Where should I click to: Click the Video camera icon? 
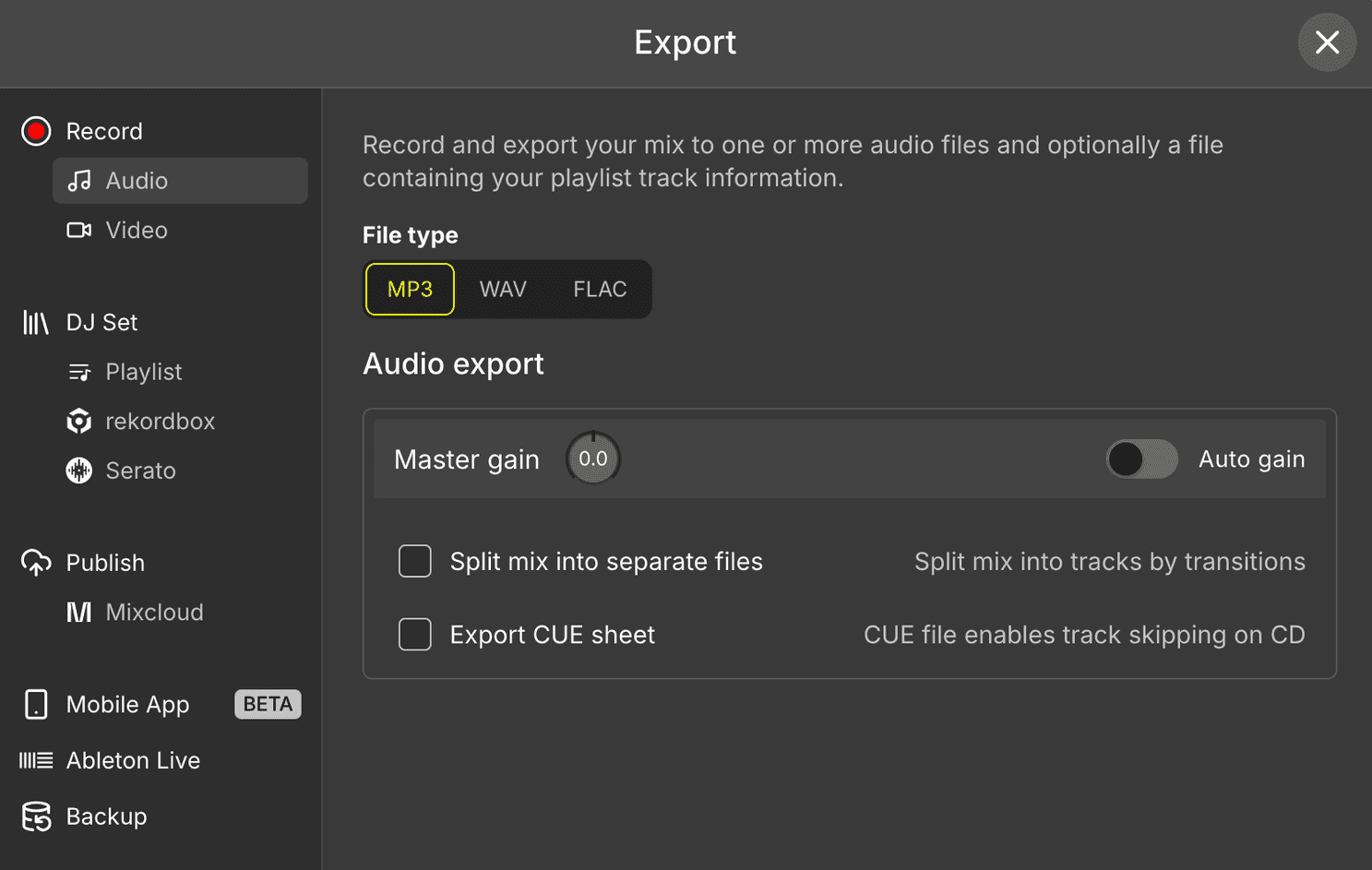click(x=79, y=230)
